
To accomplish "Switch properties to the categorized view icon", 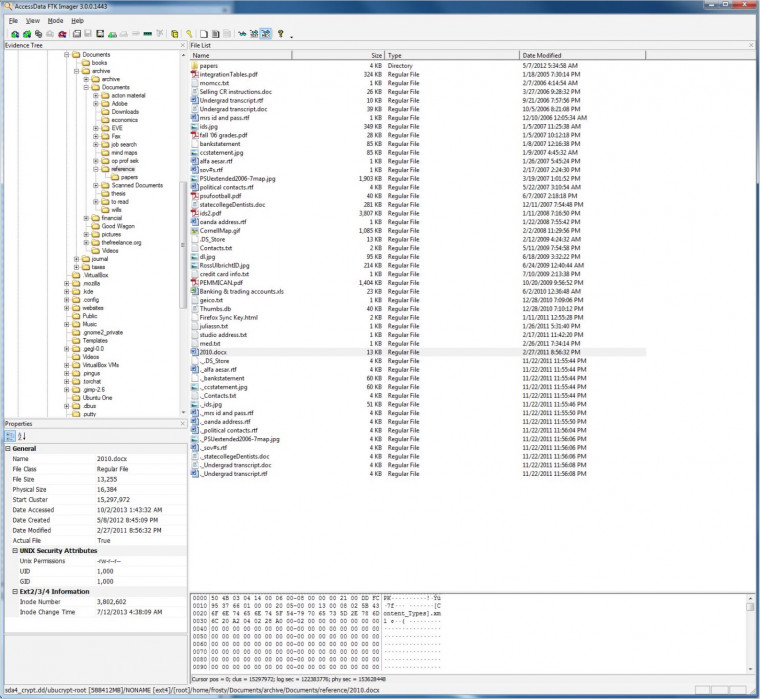I will pos(11,435).
